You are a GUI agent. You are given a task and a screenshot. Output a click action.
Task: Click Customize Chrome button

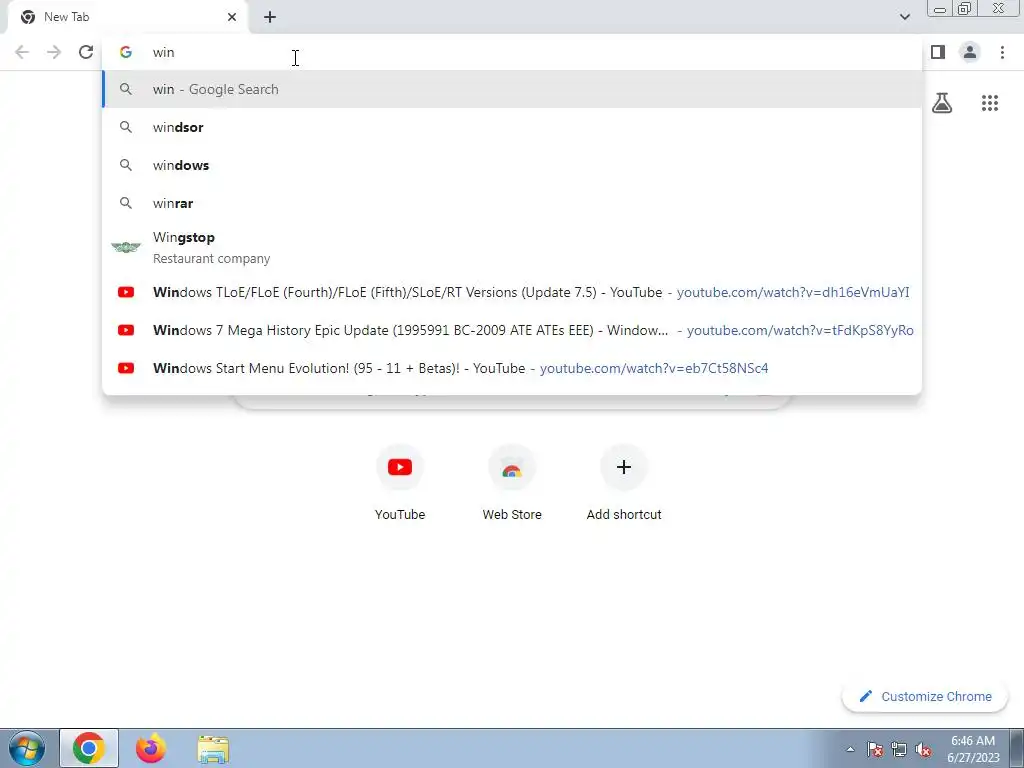click(925, 697)
